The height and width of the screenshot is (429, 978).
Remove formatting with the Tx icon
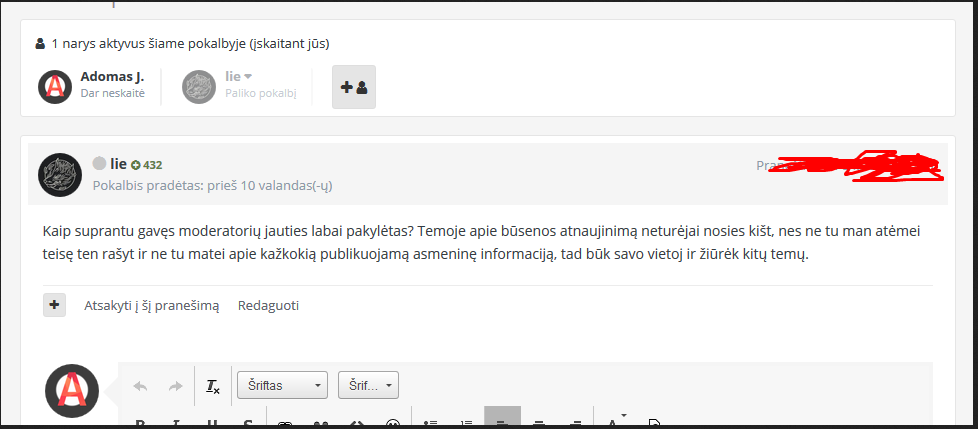coord(213,387)
